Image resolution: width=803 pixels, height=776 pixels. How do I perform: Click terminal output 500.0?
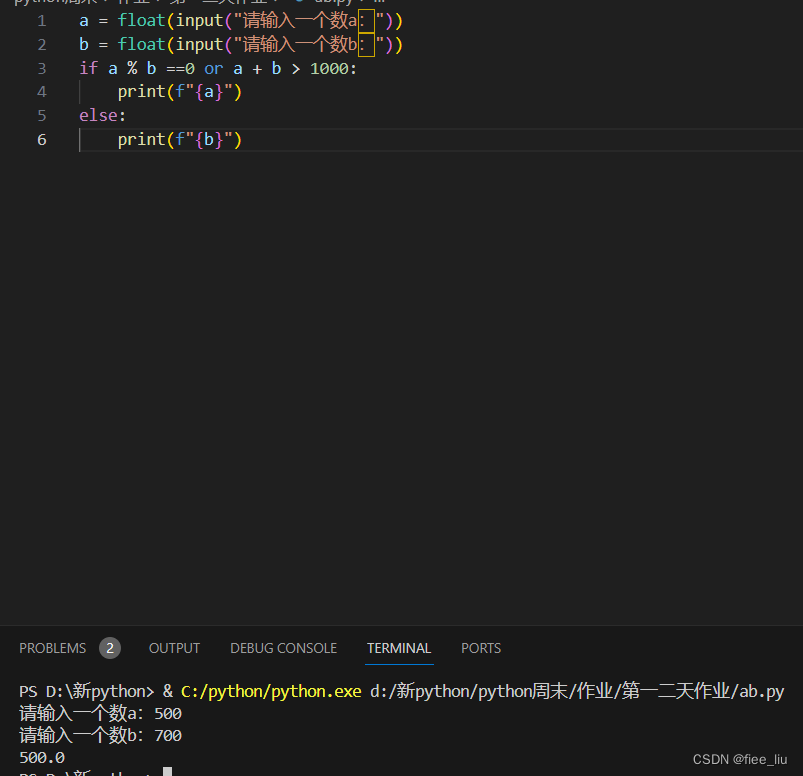[42, 758]
